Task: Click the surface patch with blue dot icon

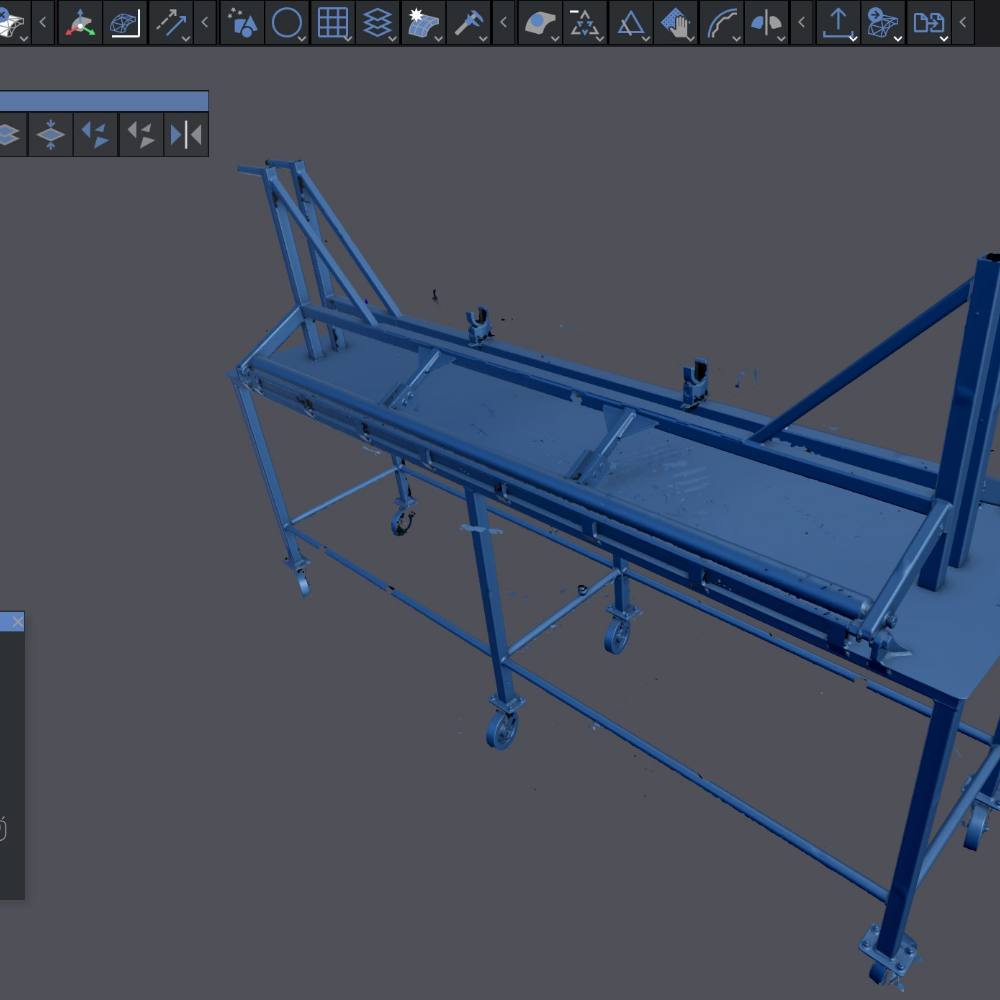Action: (x=540, y=23)
